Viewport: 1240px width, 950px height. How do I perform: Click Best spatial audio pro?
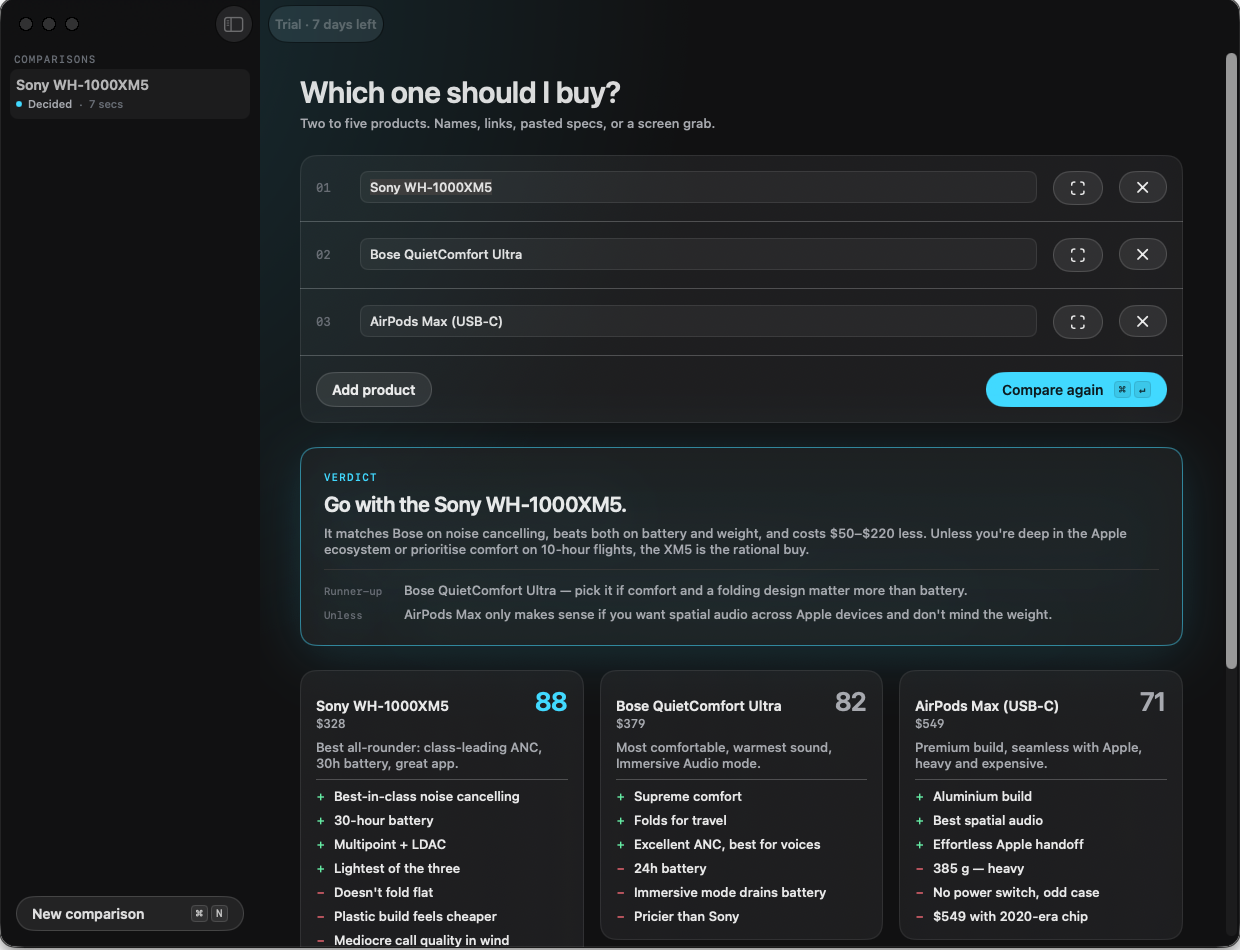[988, 821]
